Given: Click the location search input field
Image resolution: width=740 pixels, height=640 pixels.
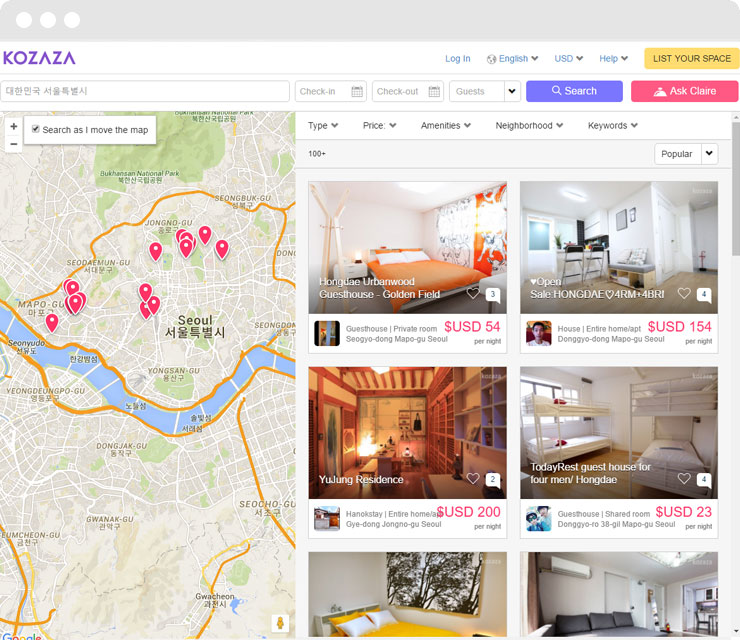Looking at the screenshot, I should 145,91.
